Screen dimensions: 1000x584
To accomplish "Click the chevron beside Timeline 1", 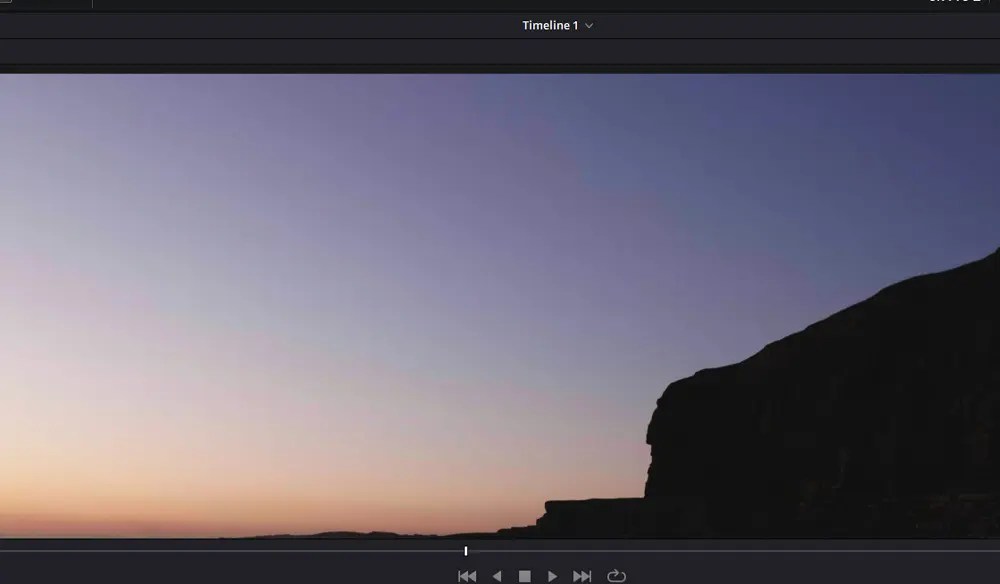I will 589,26.
